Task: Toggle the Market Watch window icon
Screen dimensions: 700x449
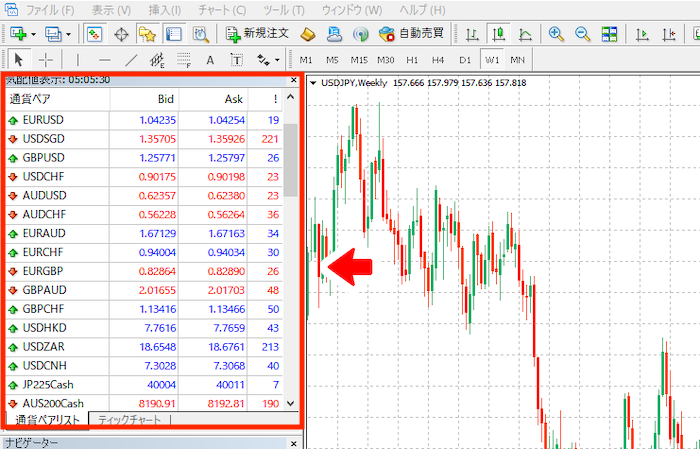Action: coord(94,34)
